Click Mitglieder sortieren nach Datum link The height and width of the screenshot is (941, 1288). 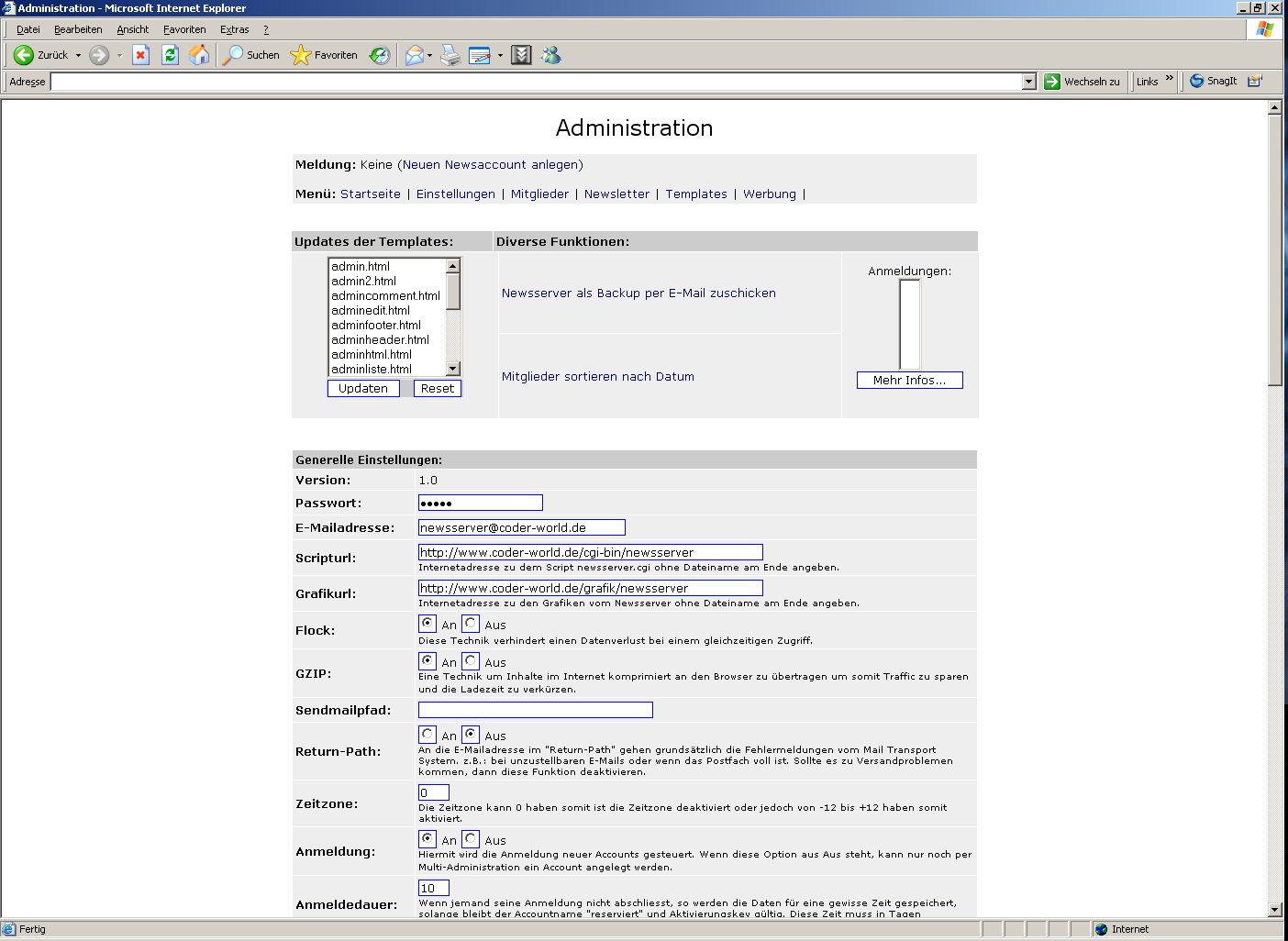coord(598,377)
